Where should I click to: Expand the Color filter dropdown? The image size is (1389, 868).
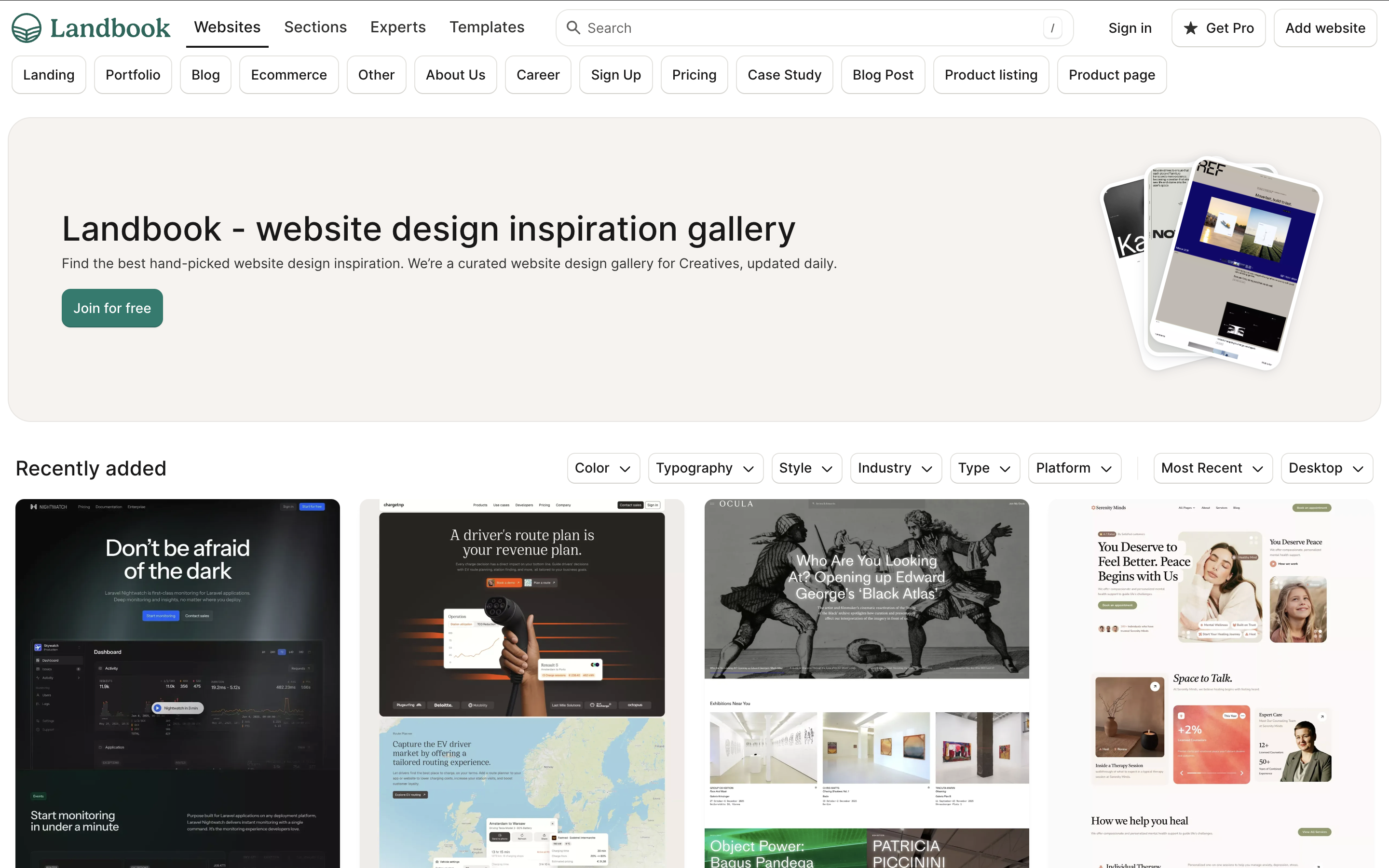[603, 468]
